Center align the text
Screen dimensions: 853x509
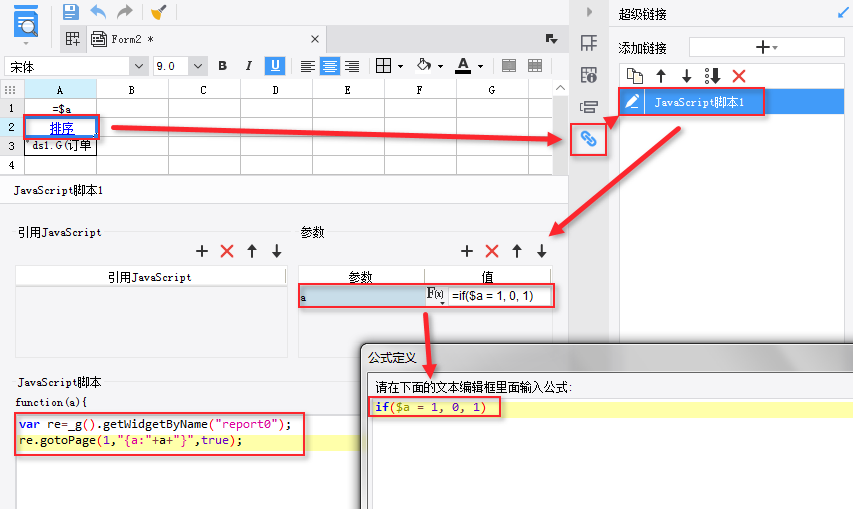[330, 66]
